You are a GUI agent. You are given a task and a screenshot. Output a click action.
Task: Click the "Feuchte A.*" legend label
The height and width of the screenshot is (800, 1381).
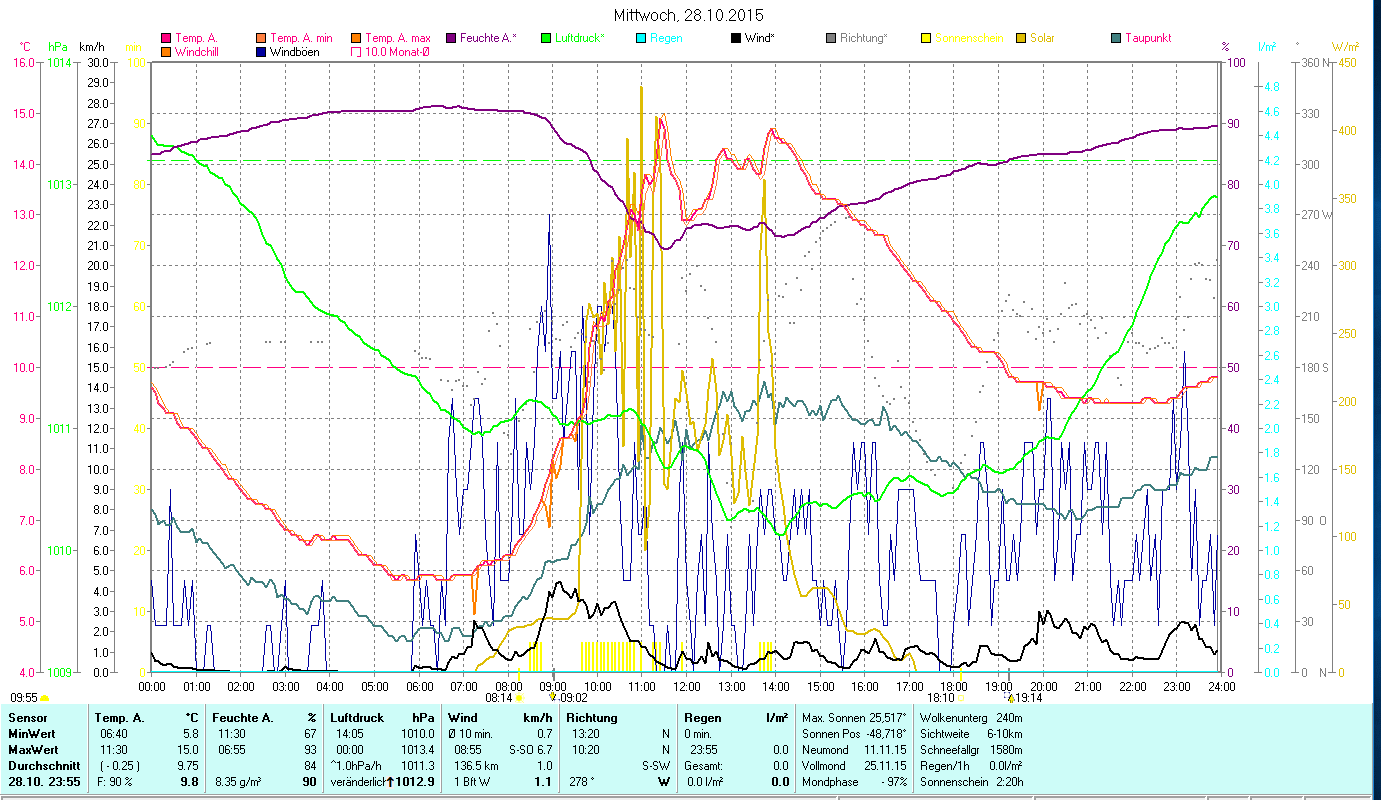(488, 39)
